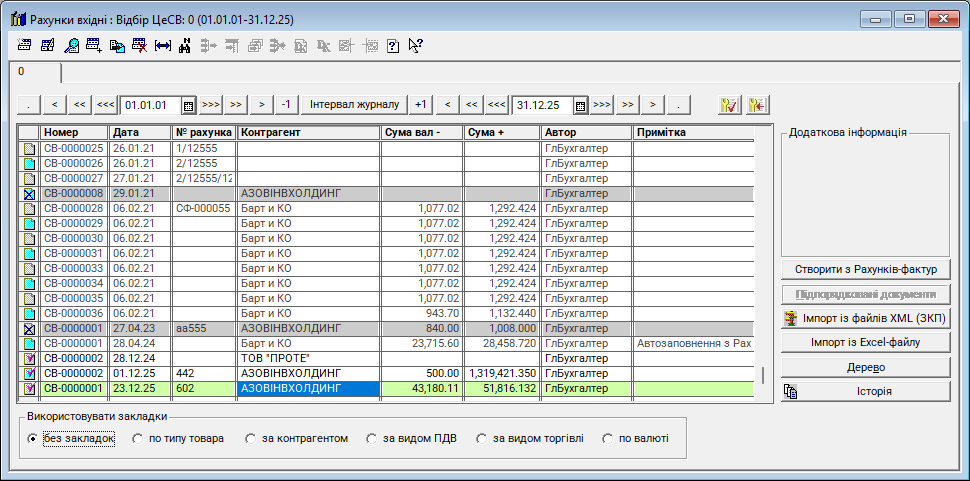
Task: Click 'Створити з Рахунків-фактур' button
Action: pyautogui.click(x=865, y=269)
